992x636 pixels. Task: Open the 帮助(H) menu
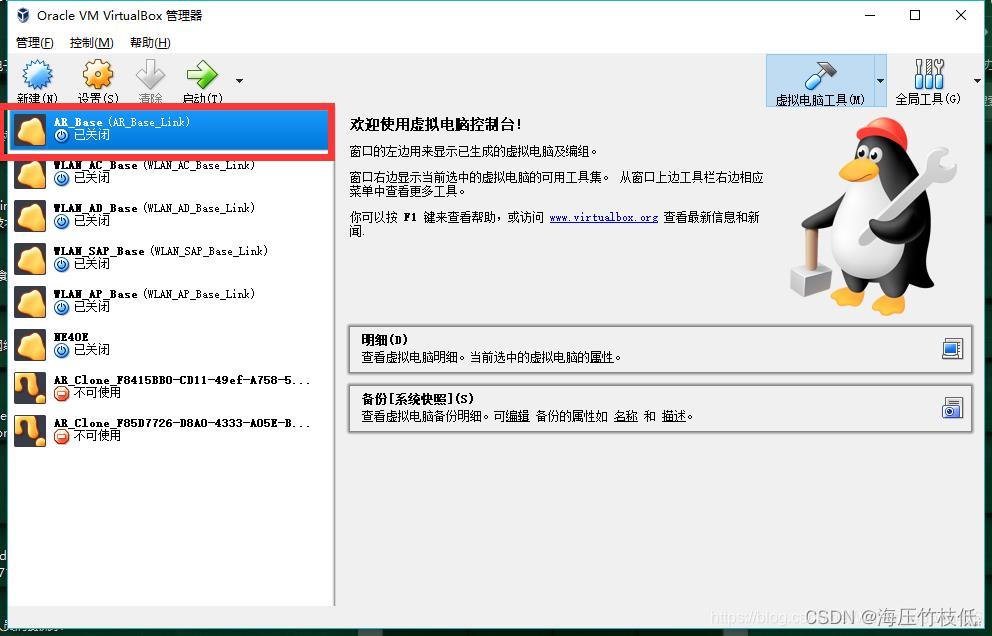(x=150, y=42)
